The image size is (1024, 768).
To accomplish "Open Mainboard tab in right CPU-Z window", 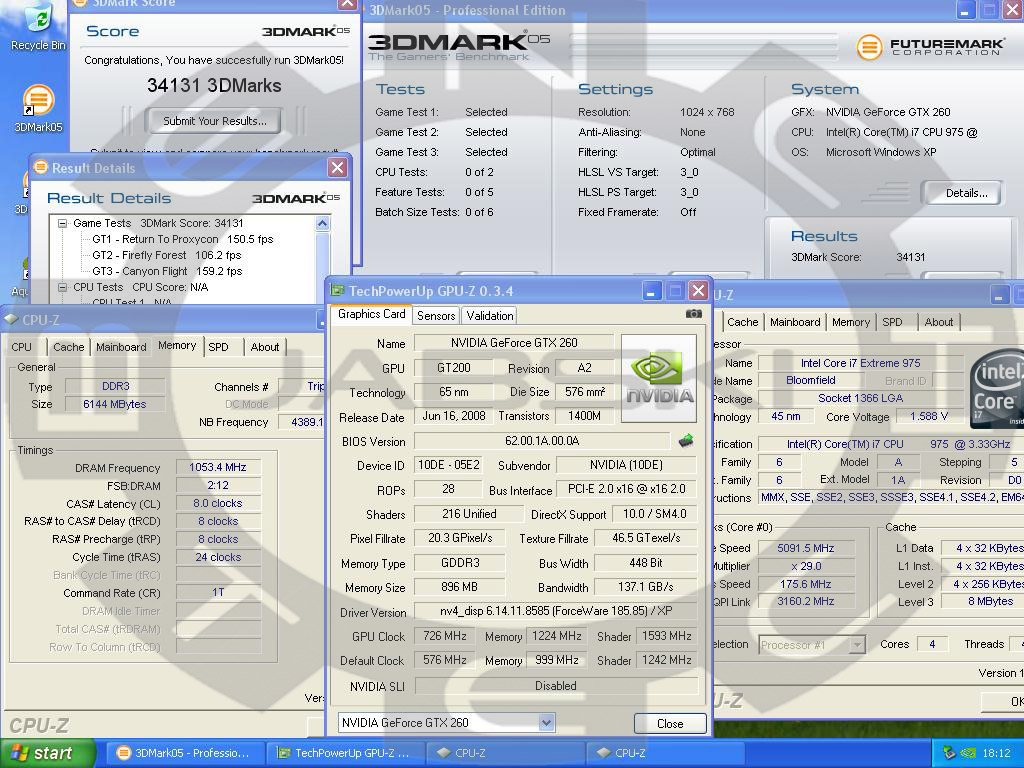I will 795,322.
